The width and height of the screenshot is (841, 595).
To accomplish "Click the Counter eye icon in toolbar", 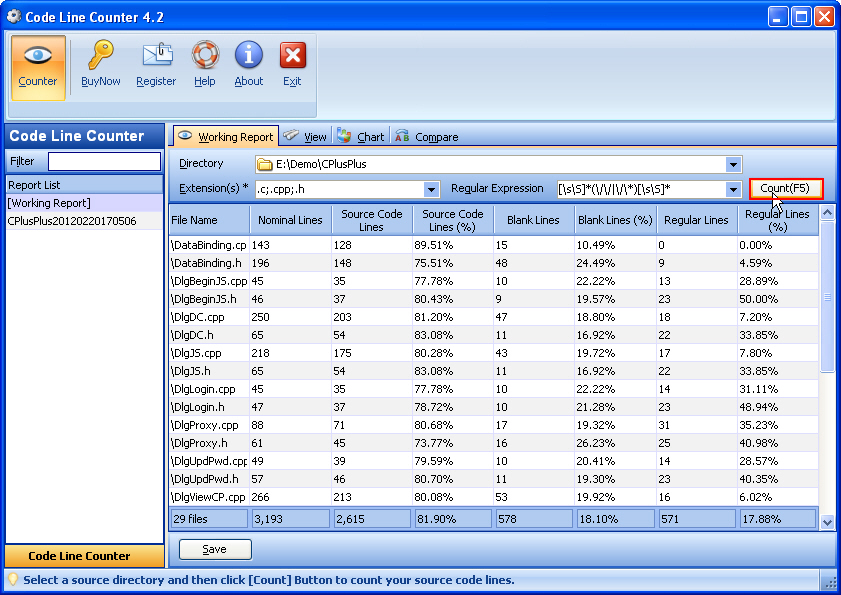I will point(38,57).
